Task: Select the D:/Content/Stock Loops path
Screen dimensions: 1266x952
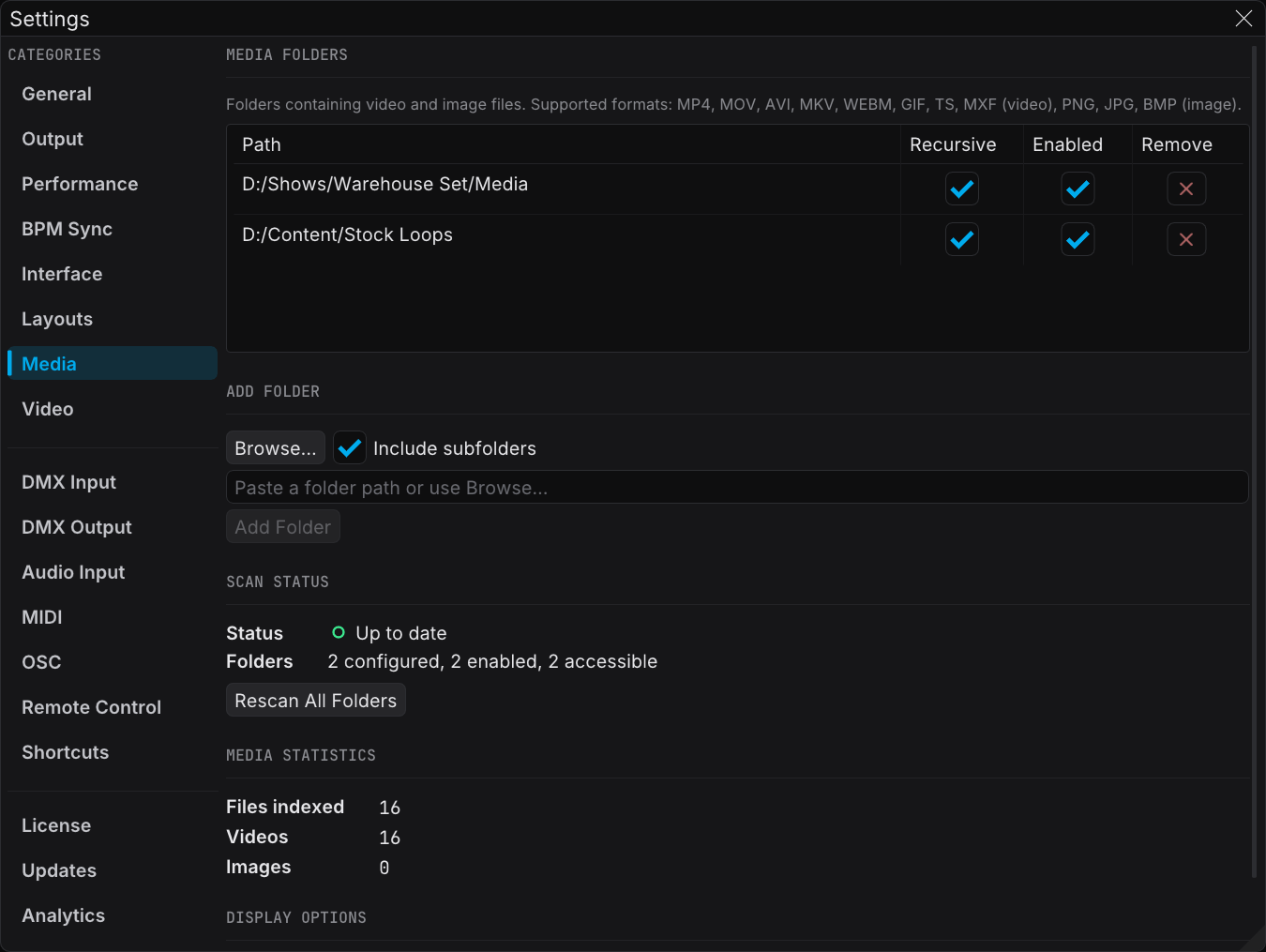Action: [347, 234]
